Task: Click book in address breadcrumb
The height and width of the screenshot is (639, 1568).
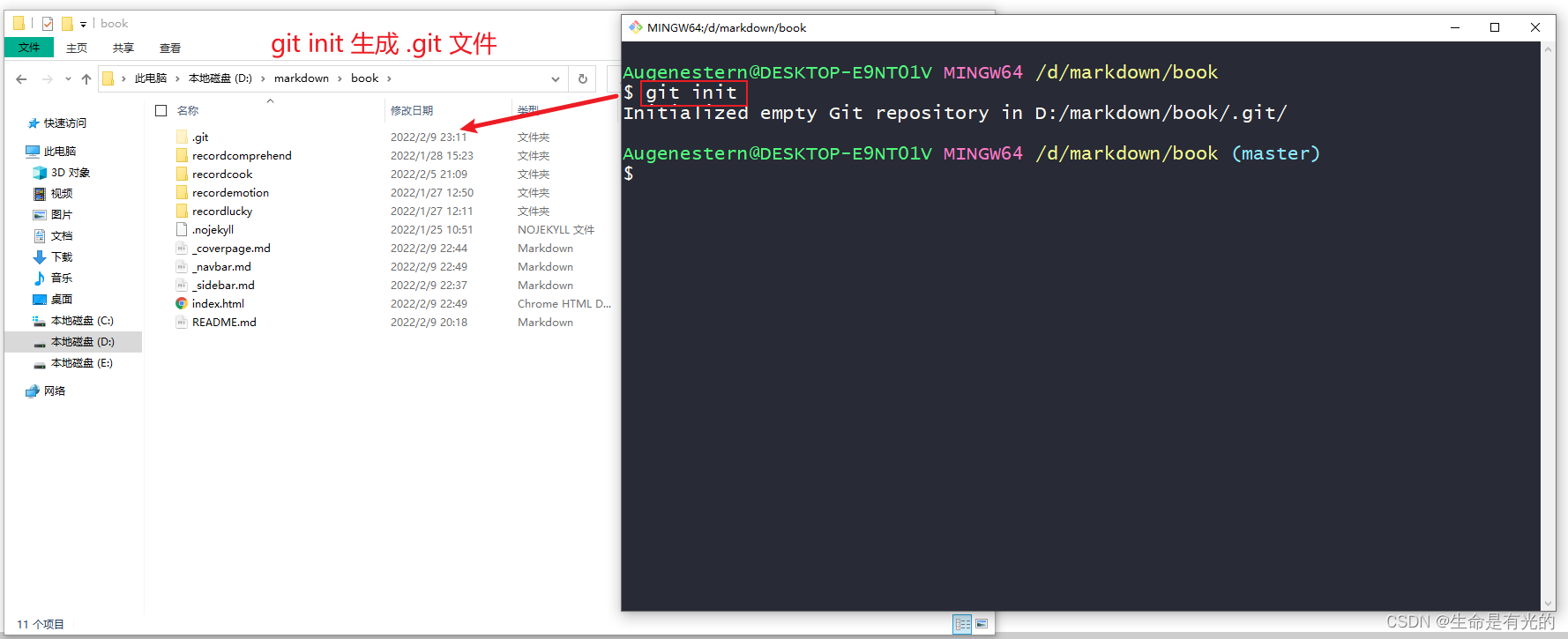Action: (364, 78)
